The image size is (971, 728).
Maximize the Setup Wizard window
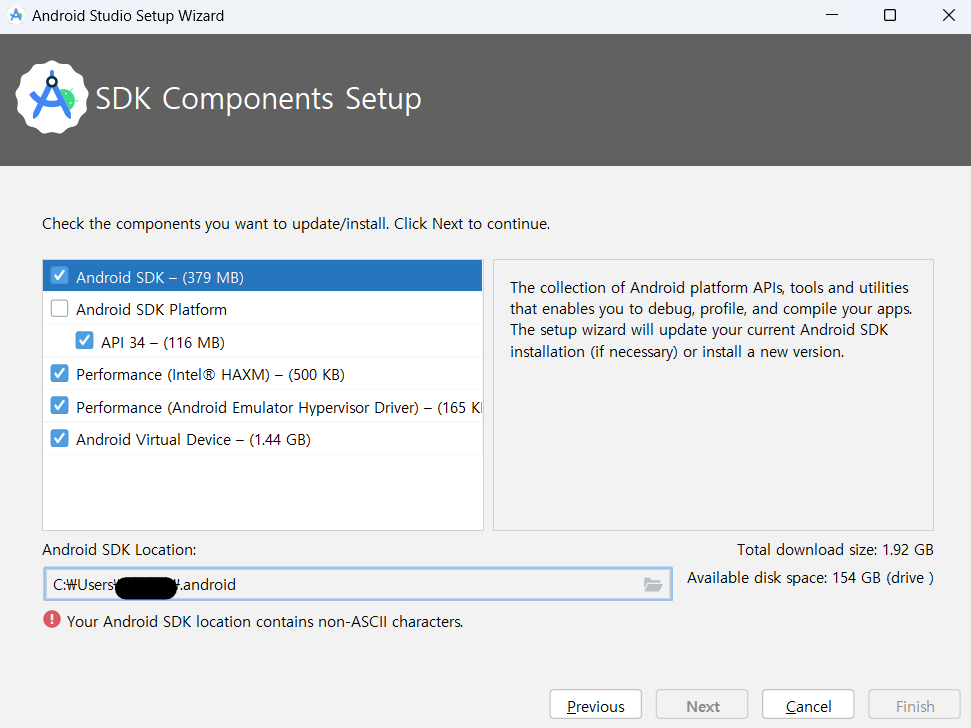890,15
